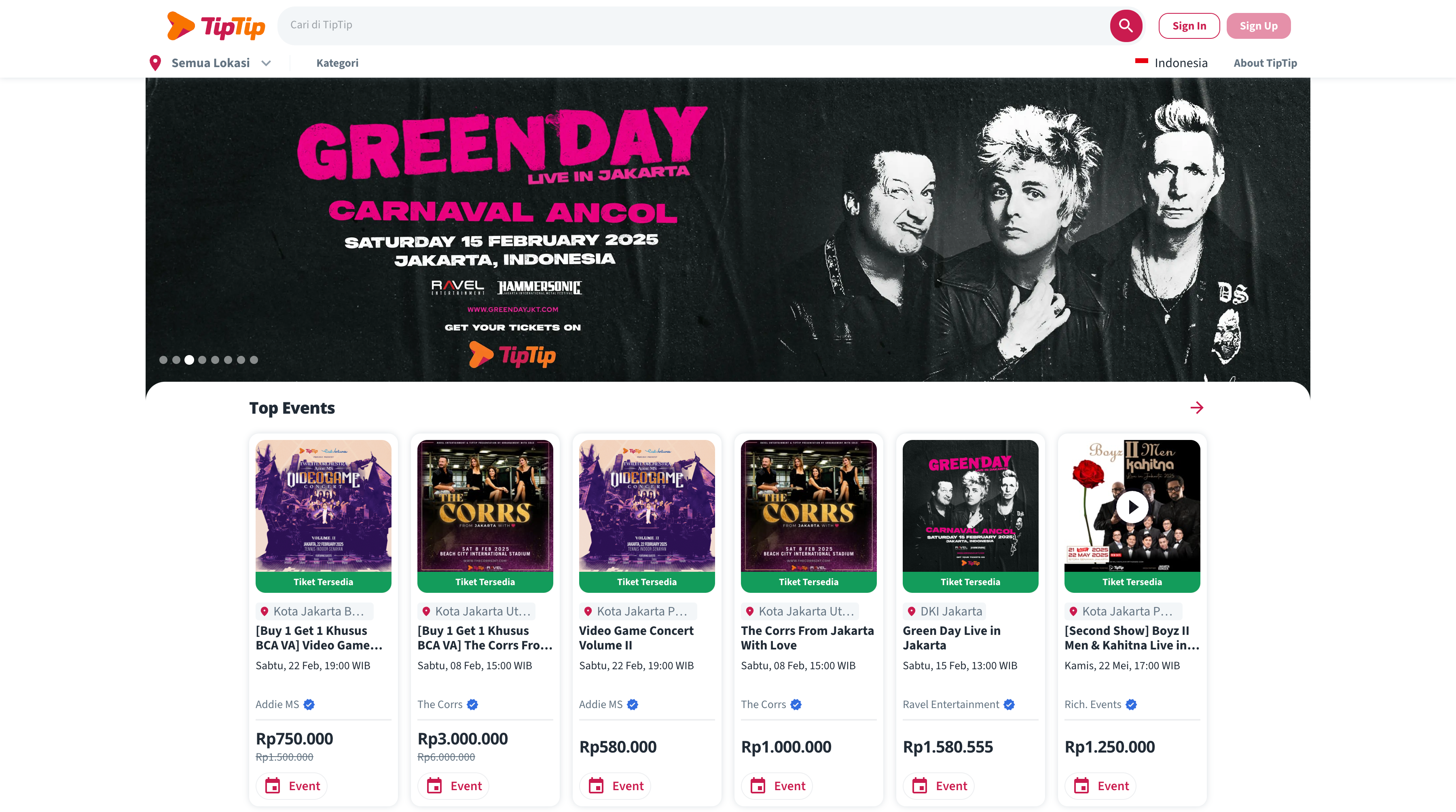1456x812 pixels.
Task: Select the first carousel dot indicator
Action: click(163, 359)
